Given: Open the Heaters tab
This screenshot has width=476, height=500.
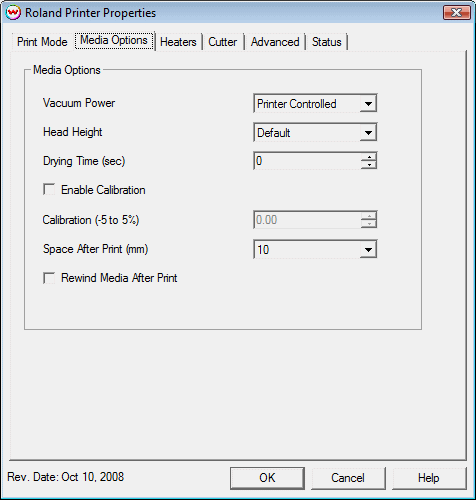Looking at the screenshot, I should pos(178,42).
